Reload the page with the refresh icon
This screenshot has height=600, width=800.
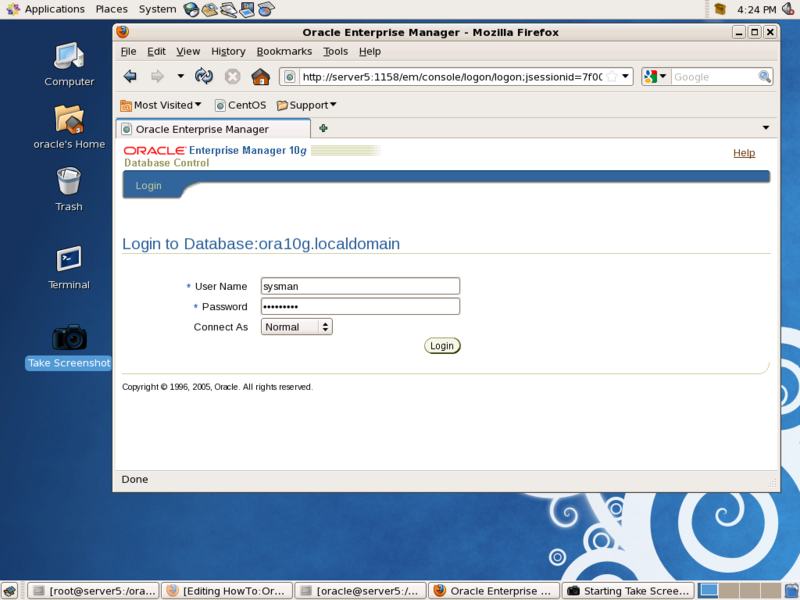tap(204, 77)
